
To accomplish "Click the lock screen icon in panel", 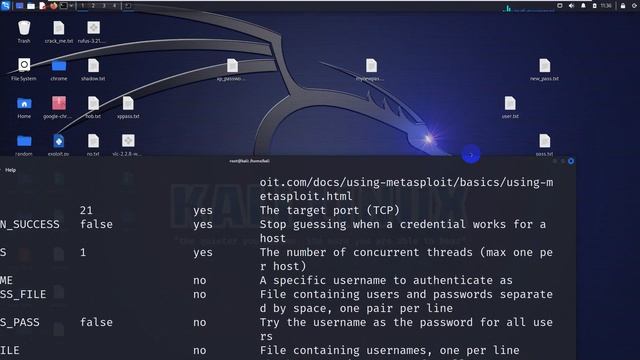I will (623, 6).
